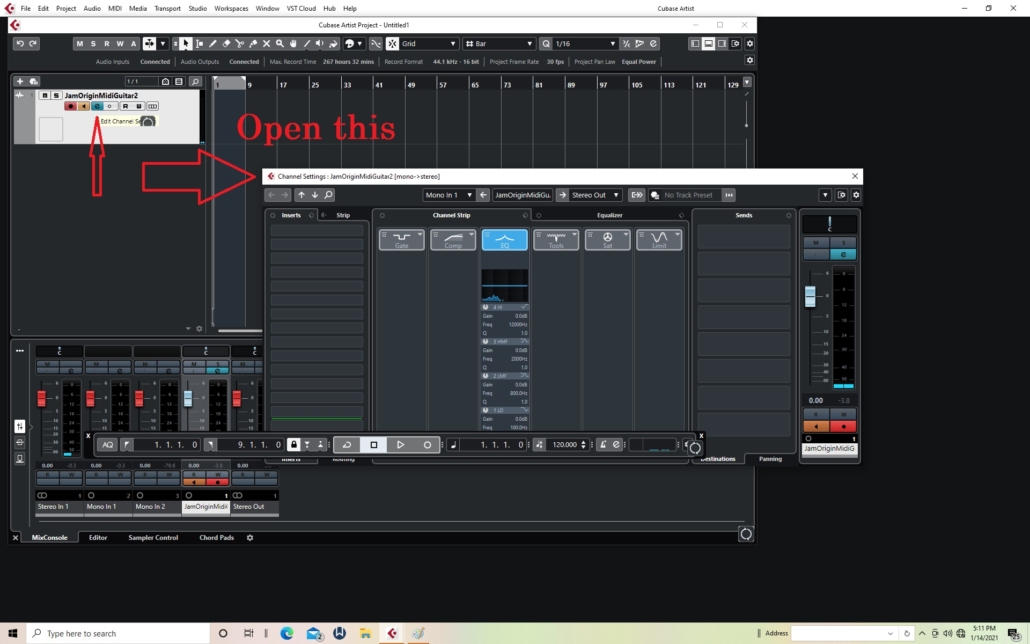1030x644 pixels.
Task: Toggle Monitor on JamOriginMidiGuitar2 track
Action: [83, 106]
